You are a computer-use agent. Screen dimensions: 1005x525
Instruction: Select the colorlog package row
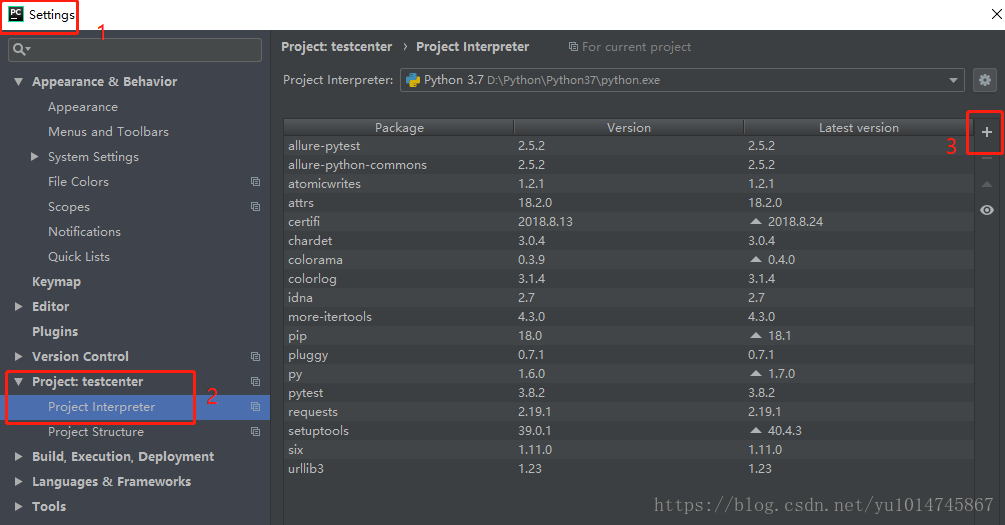pos(629,278)
